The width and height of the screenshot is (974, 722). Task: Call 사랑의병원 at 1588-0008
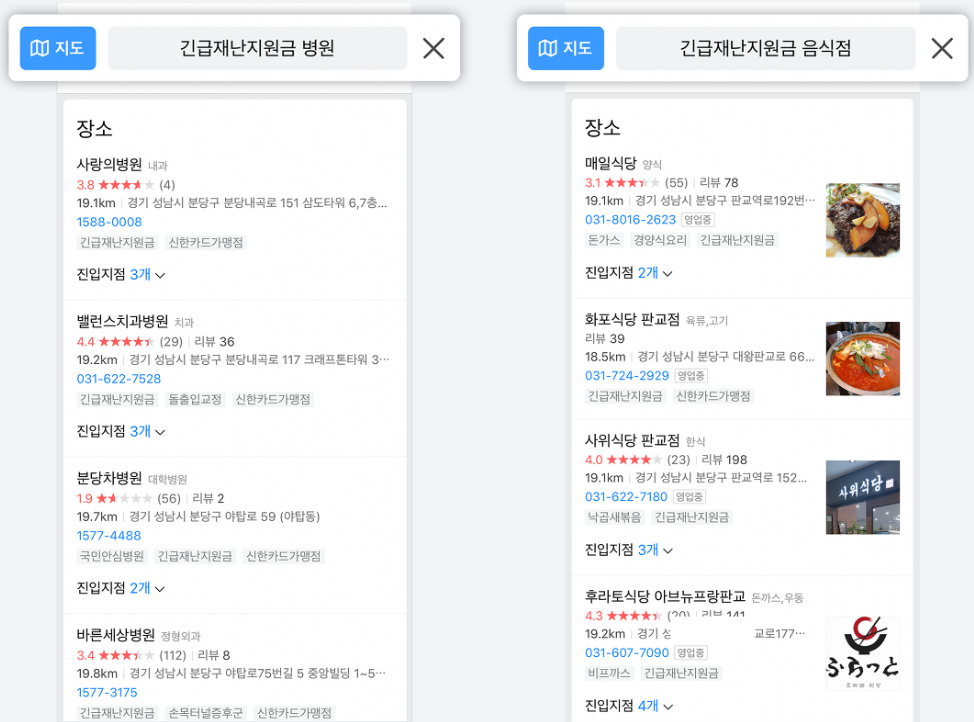[x=109, y=222]
